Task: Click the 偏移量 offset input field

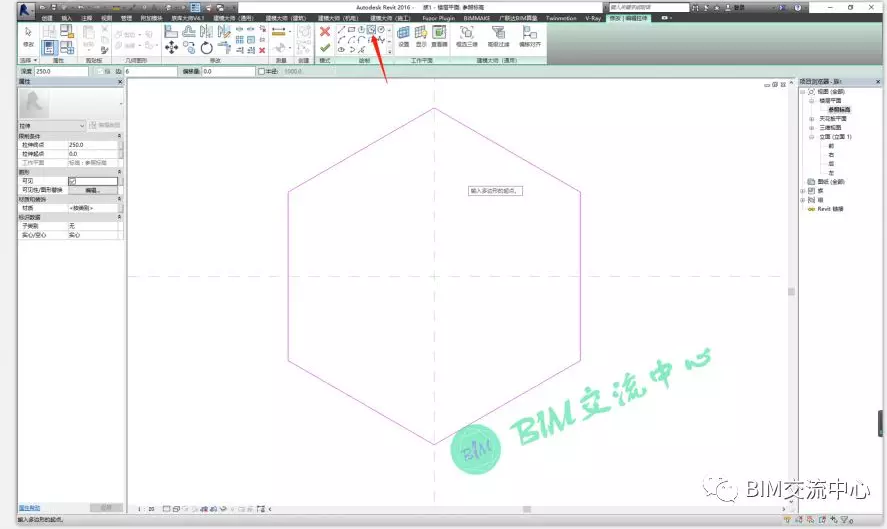Action: (228, 71)
